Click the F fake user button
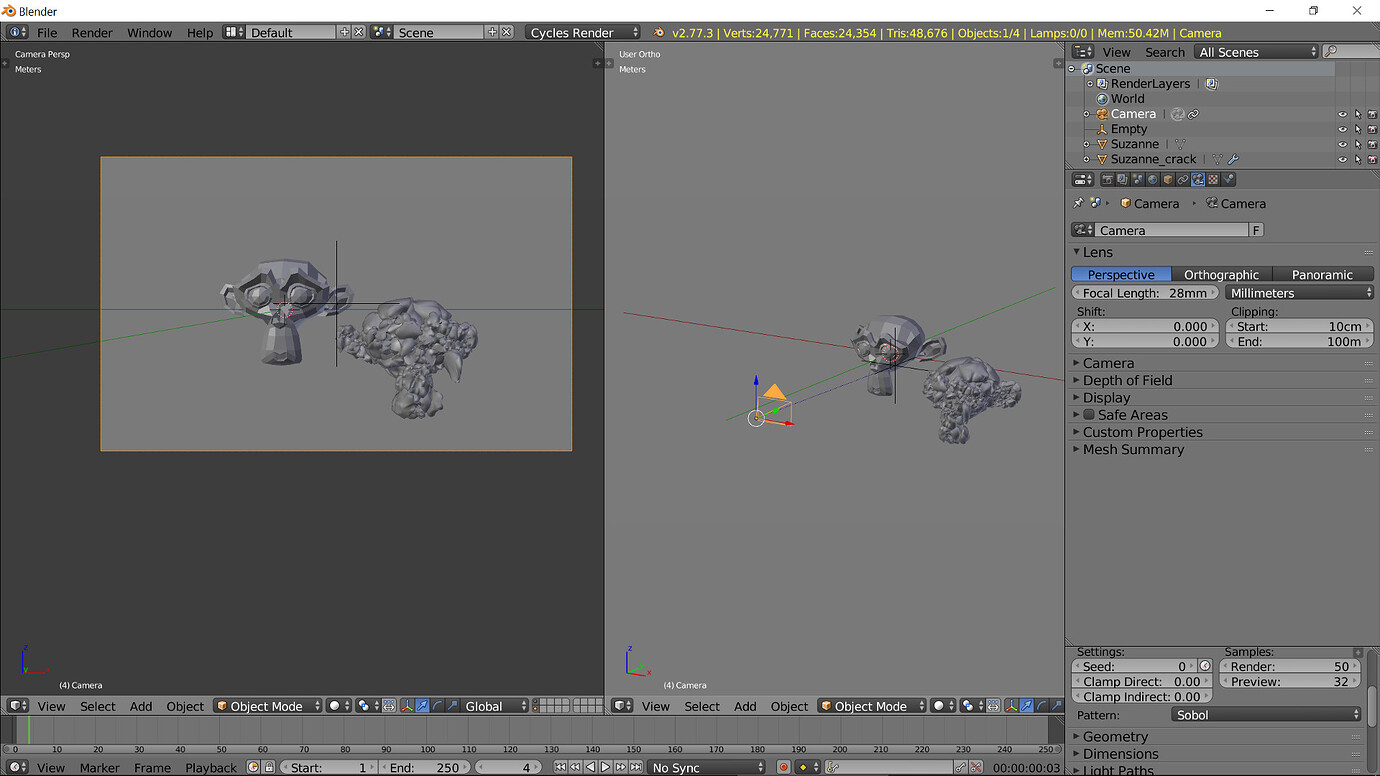 1256,230
